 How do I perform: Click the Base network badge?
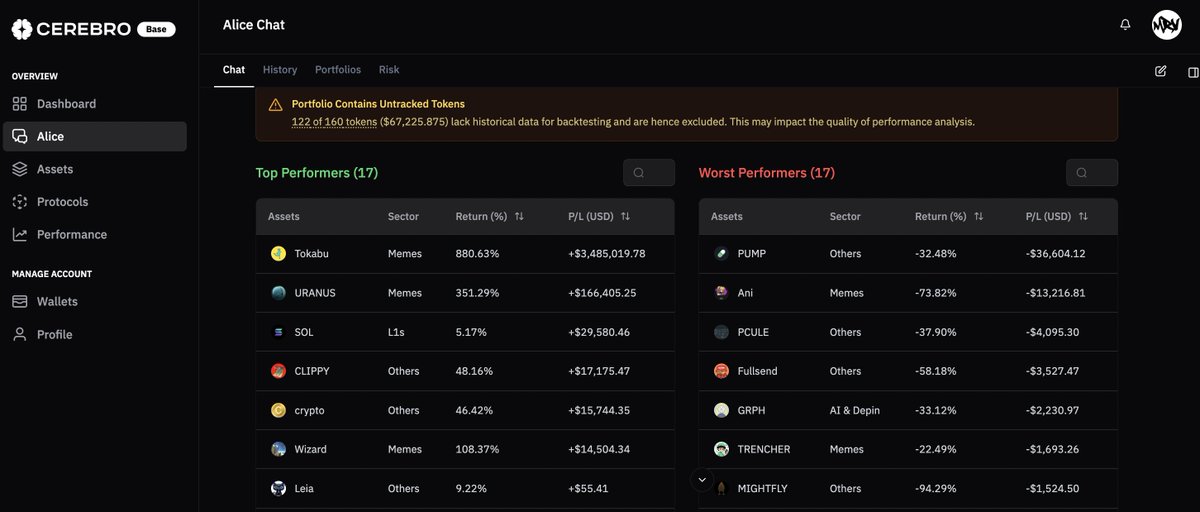pos(156,29)
